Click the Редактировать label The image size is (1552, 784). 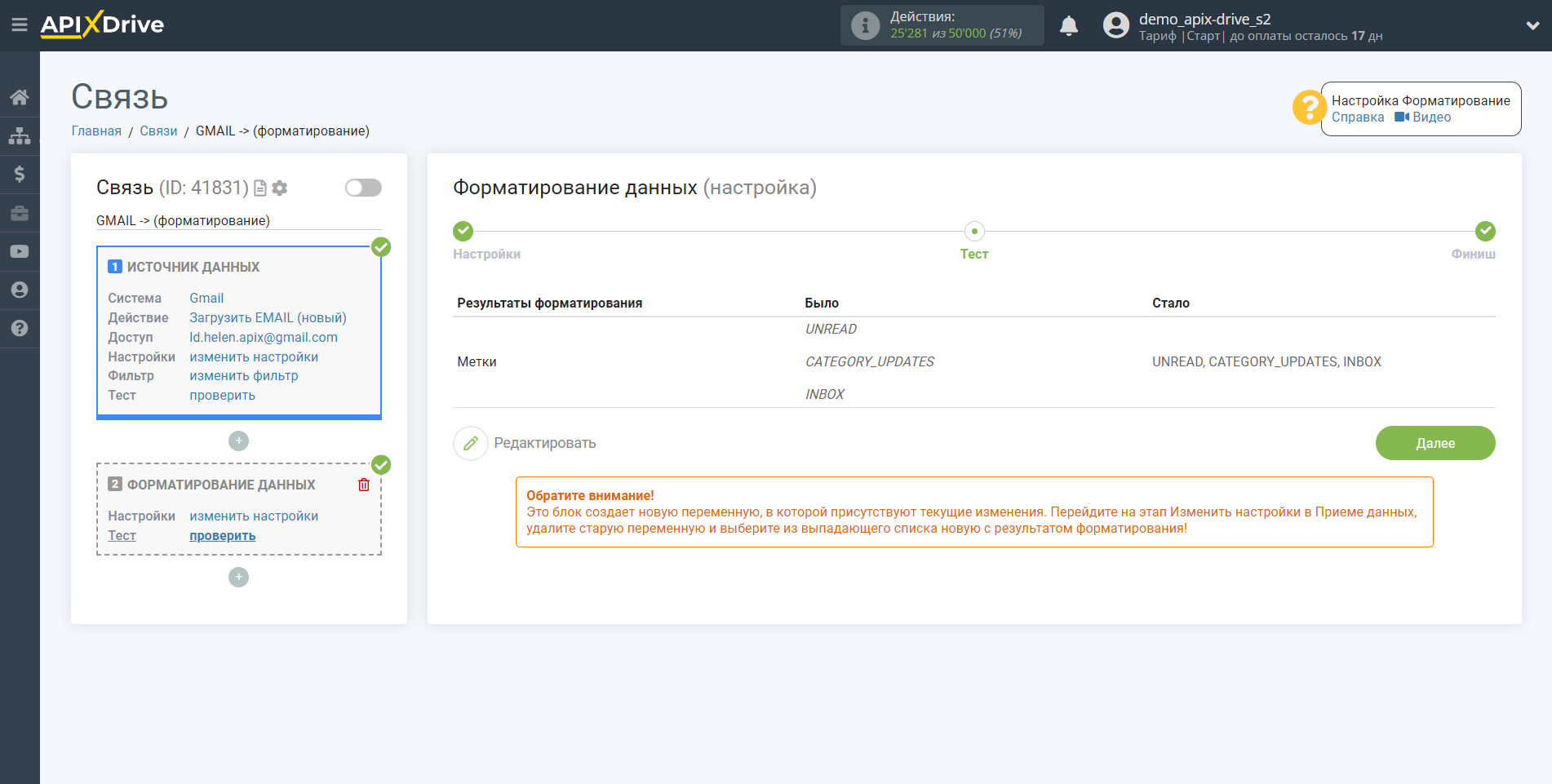[545, 443]
